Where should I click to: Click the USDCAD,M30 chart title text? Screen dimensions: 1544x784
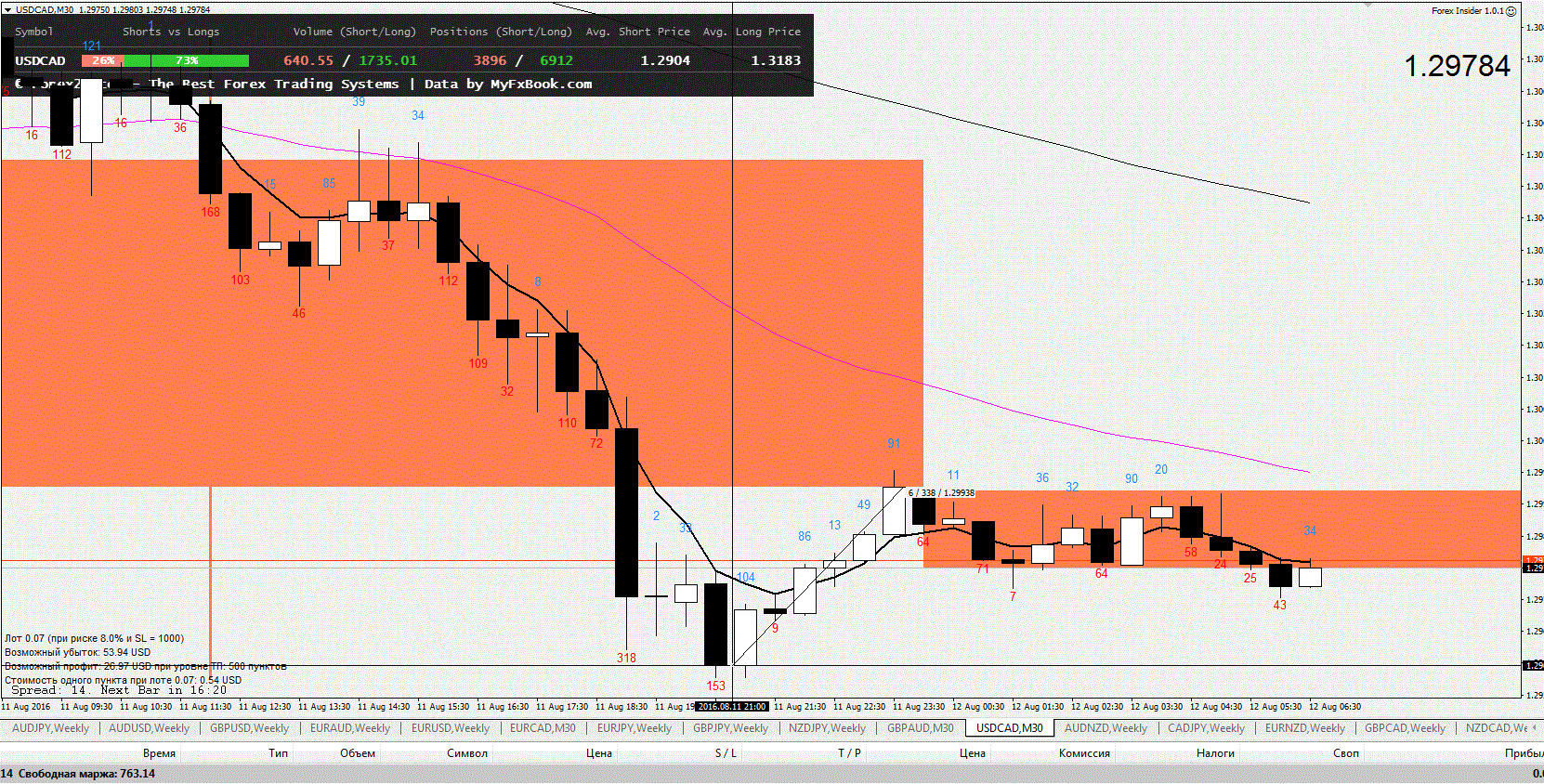45,9
